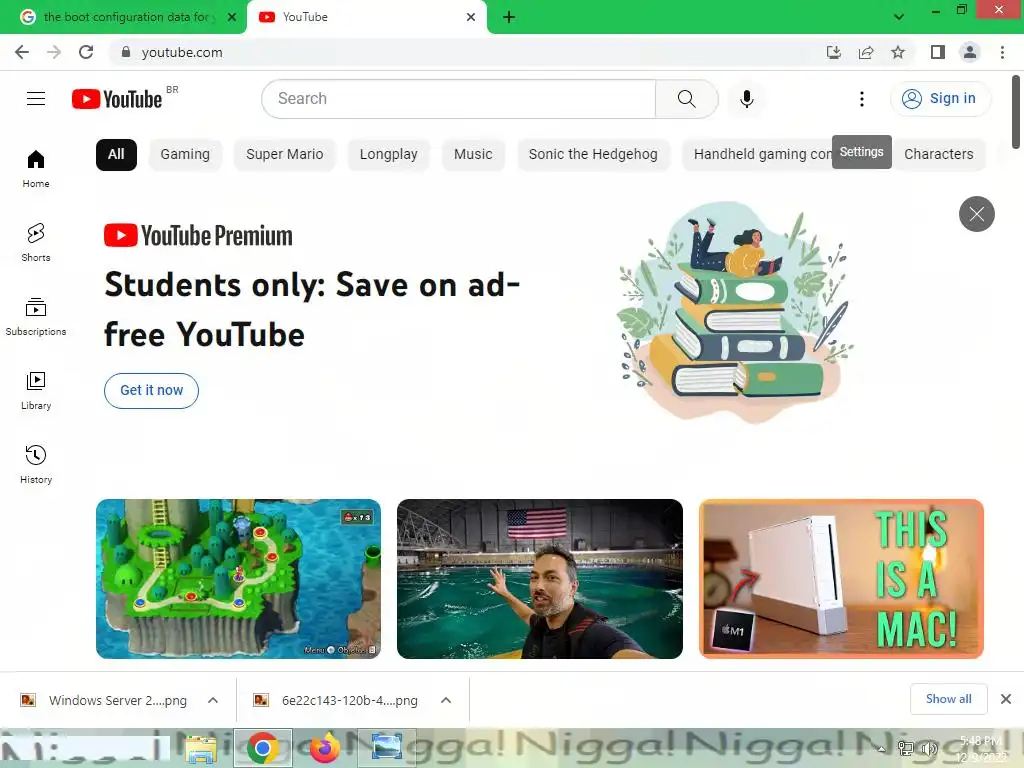Image resolution: width=1024 pixels, height=768 pixels.
Task: Expand options for Windows Server png download
Action: [x=213, y=700]
